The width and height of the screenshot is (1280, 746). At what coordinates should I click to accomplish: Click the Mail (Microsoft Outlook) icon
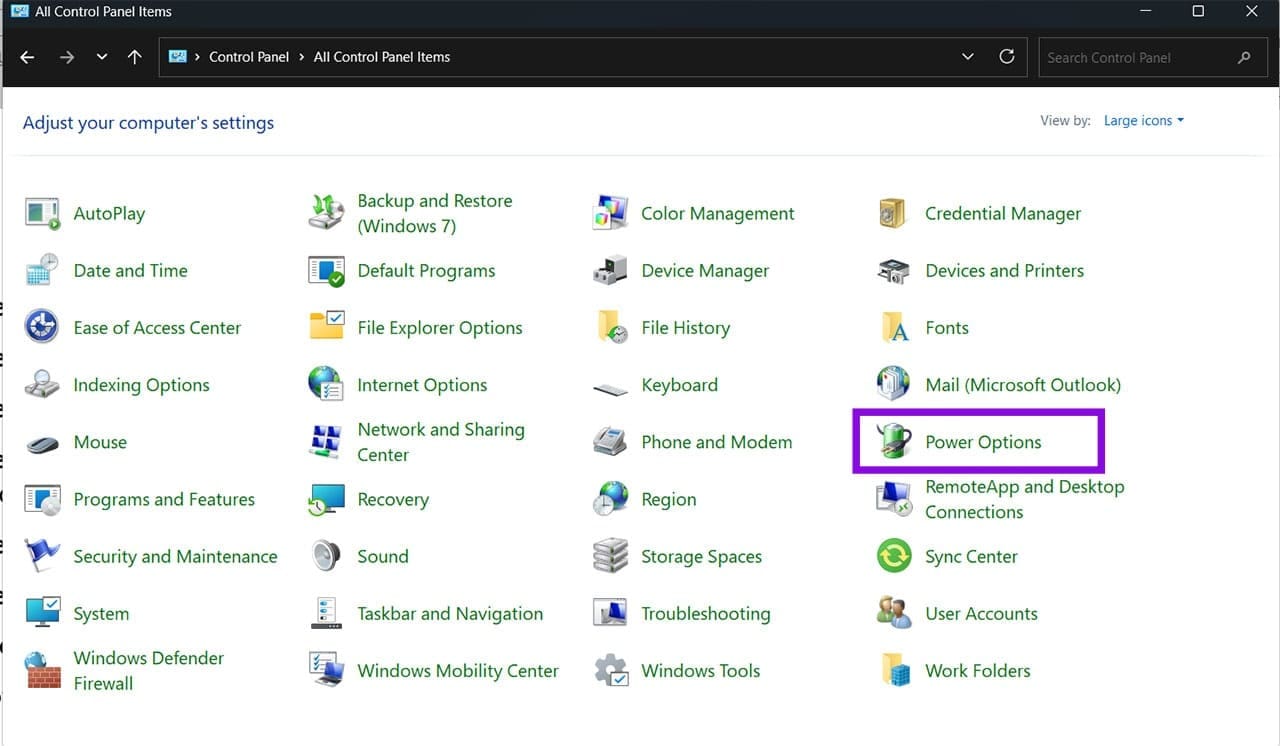click(893, 384)
